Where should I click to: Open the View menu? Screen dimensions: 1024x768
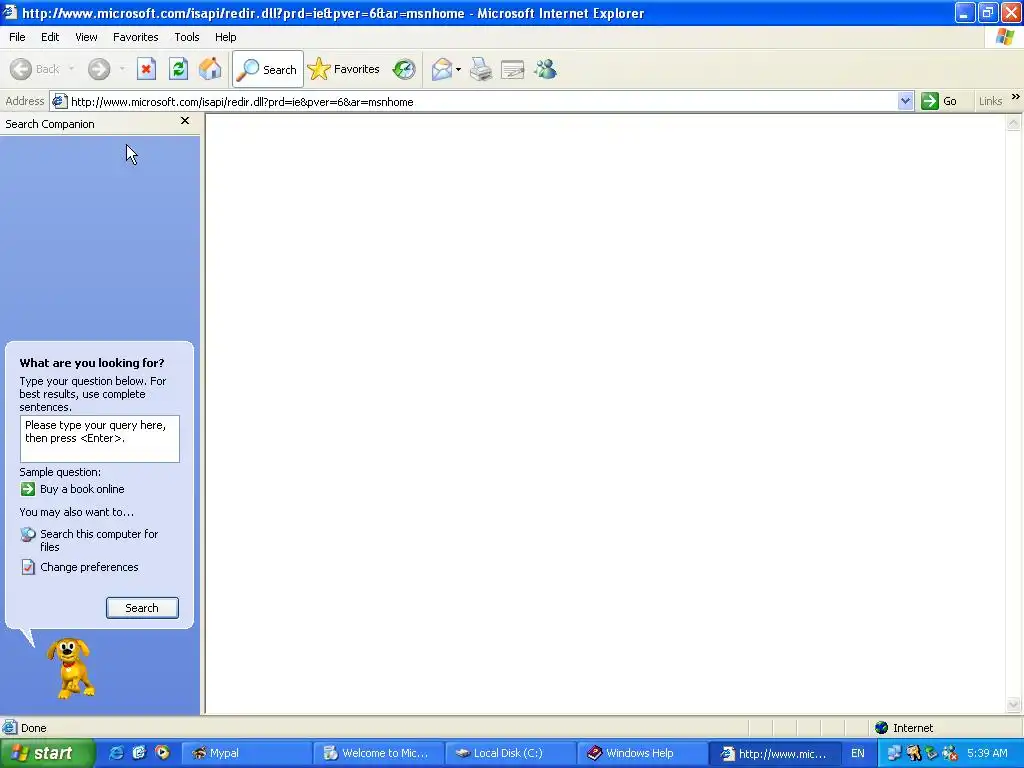point(86,37)
